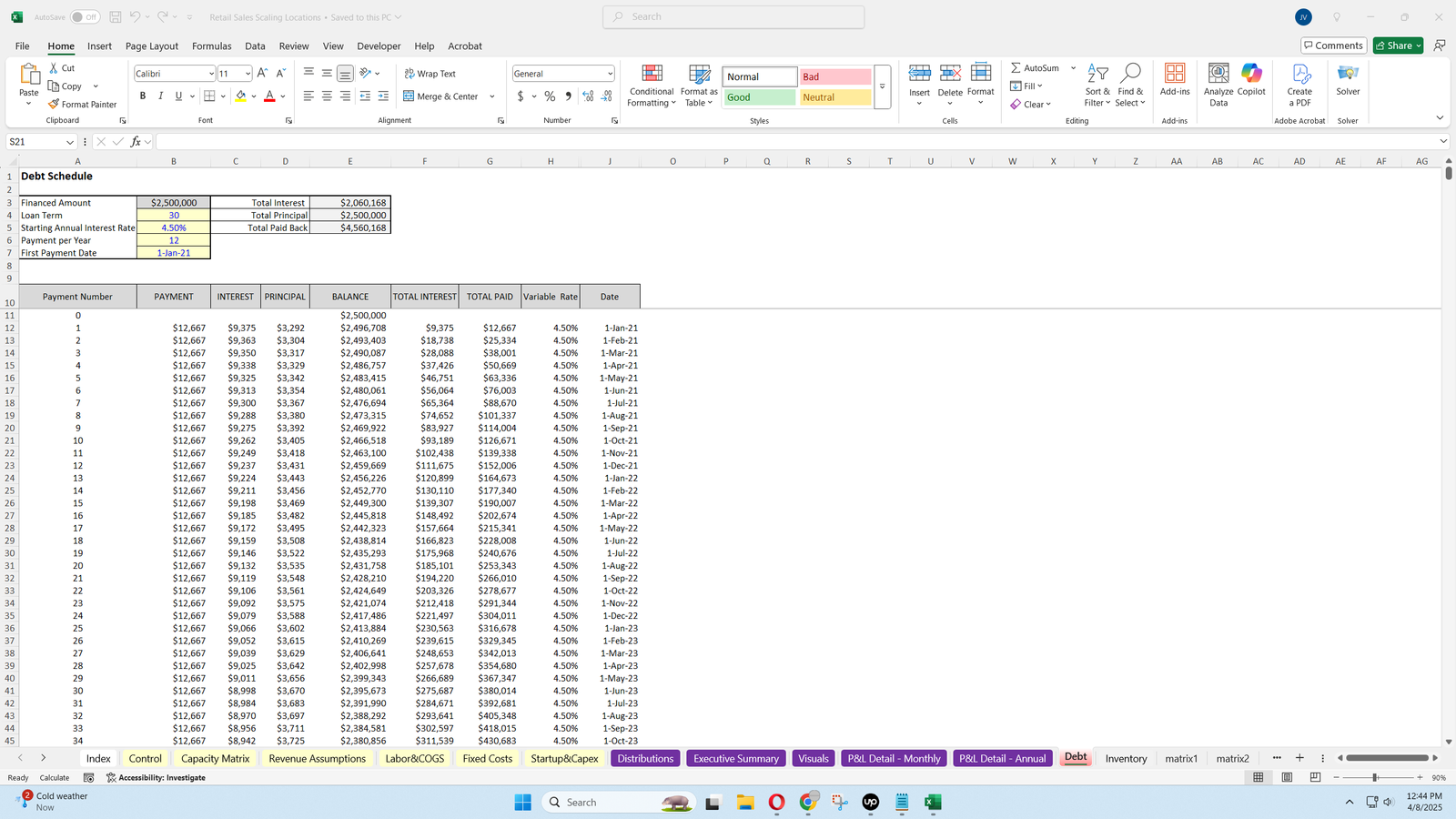Launch Copilot from the ribbon

(x=1251, y=80)
